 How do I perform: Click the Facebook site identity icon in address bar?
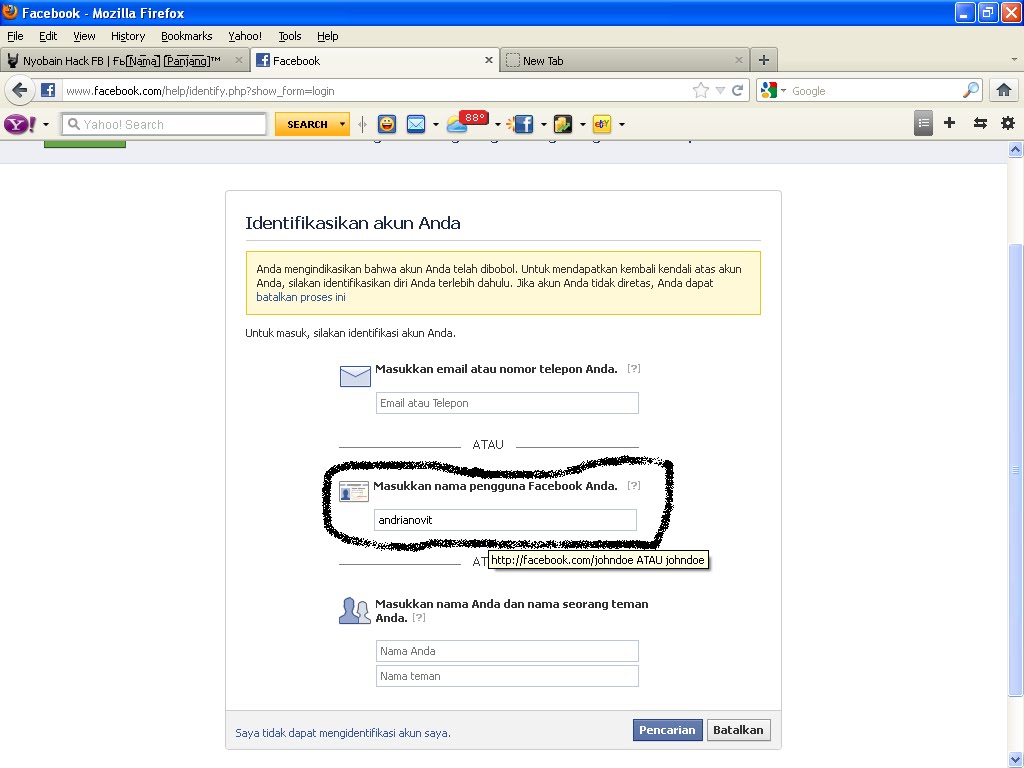[x=48, y=90]
